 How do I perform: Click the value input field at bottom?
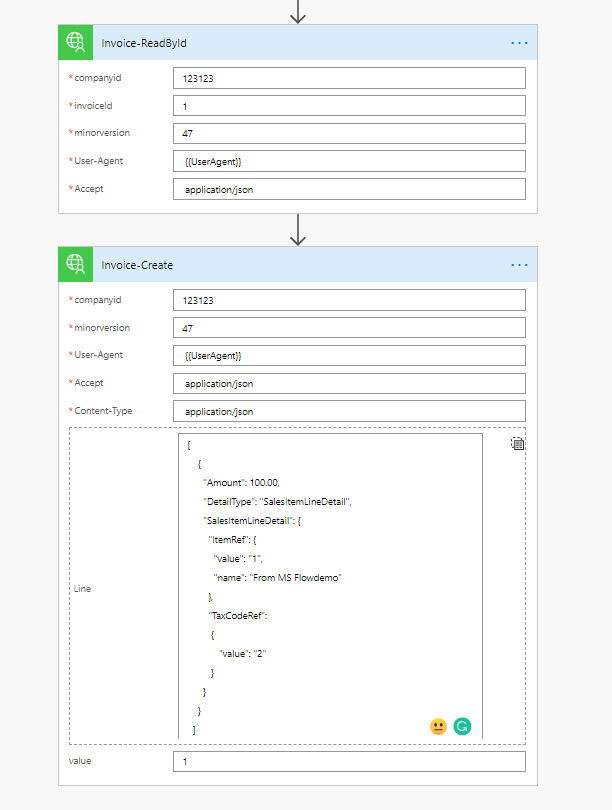tap(349, 762)
